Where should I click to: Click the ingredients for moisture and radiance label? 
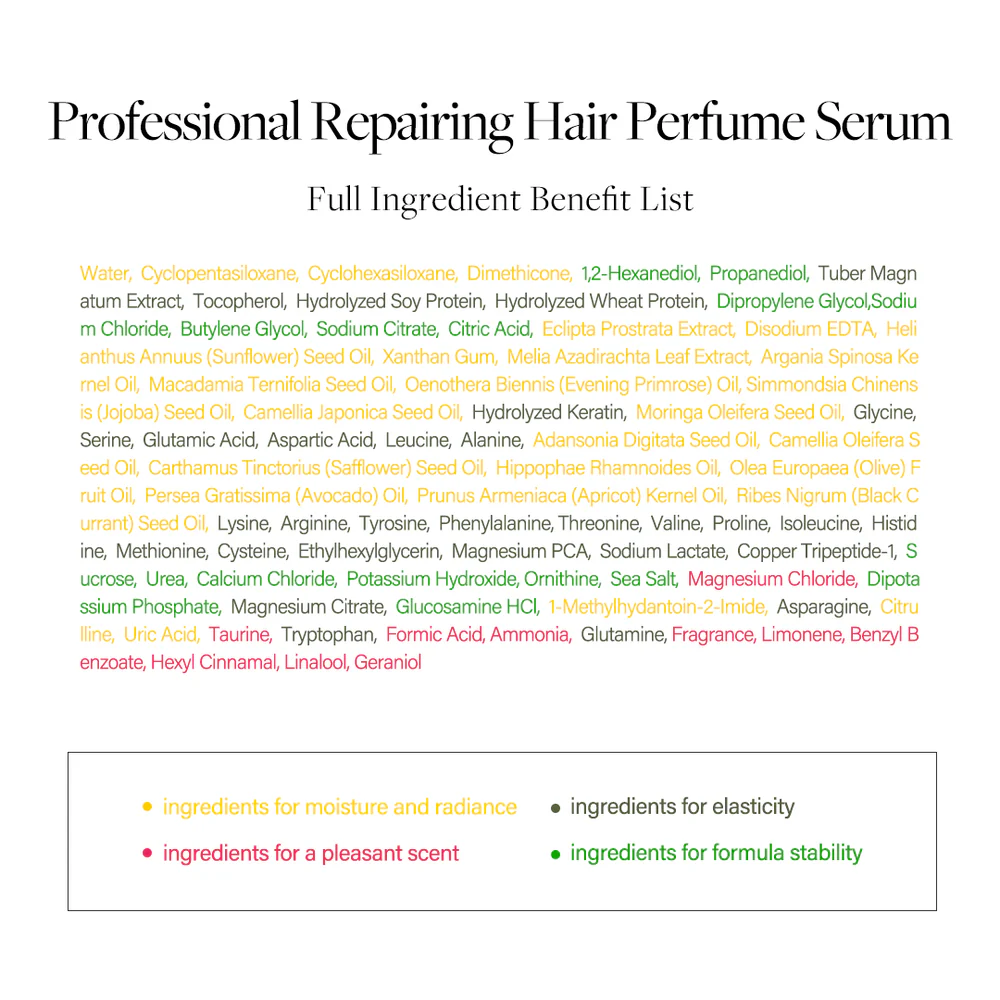(x=340, y=807)
